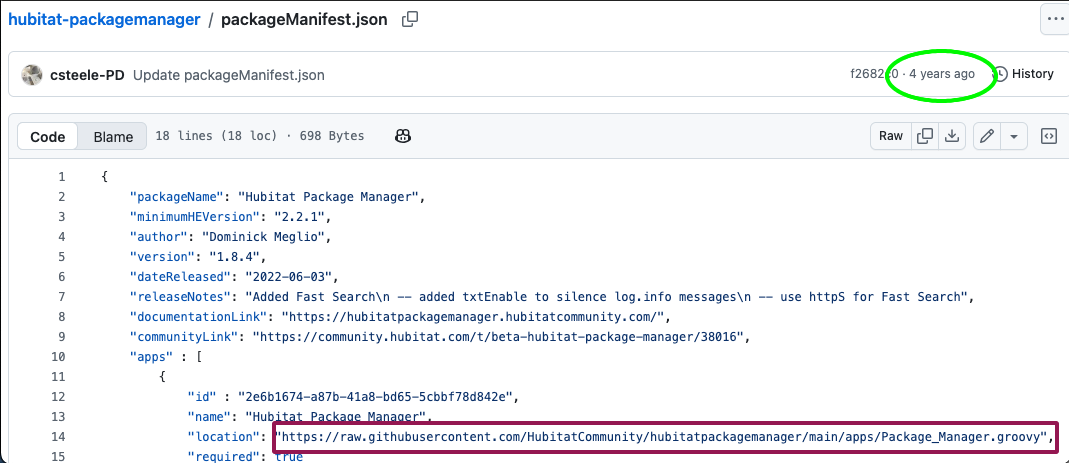Click the "2022-06-03" dateReleased value
Image resolution: width=1069 pixels, height=463 pixels.
(x=287, y=277)
